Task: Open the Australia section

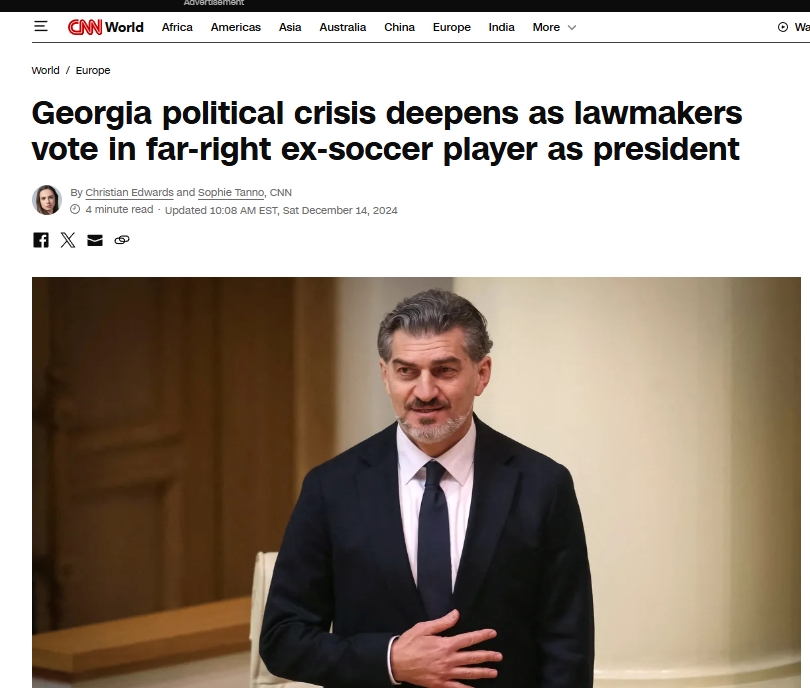Action: point(342,27)
